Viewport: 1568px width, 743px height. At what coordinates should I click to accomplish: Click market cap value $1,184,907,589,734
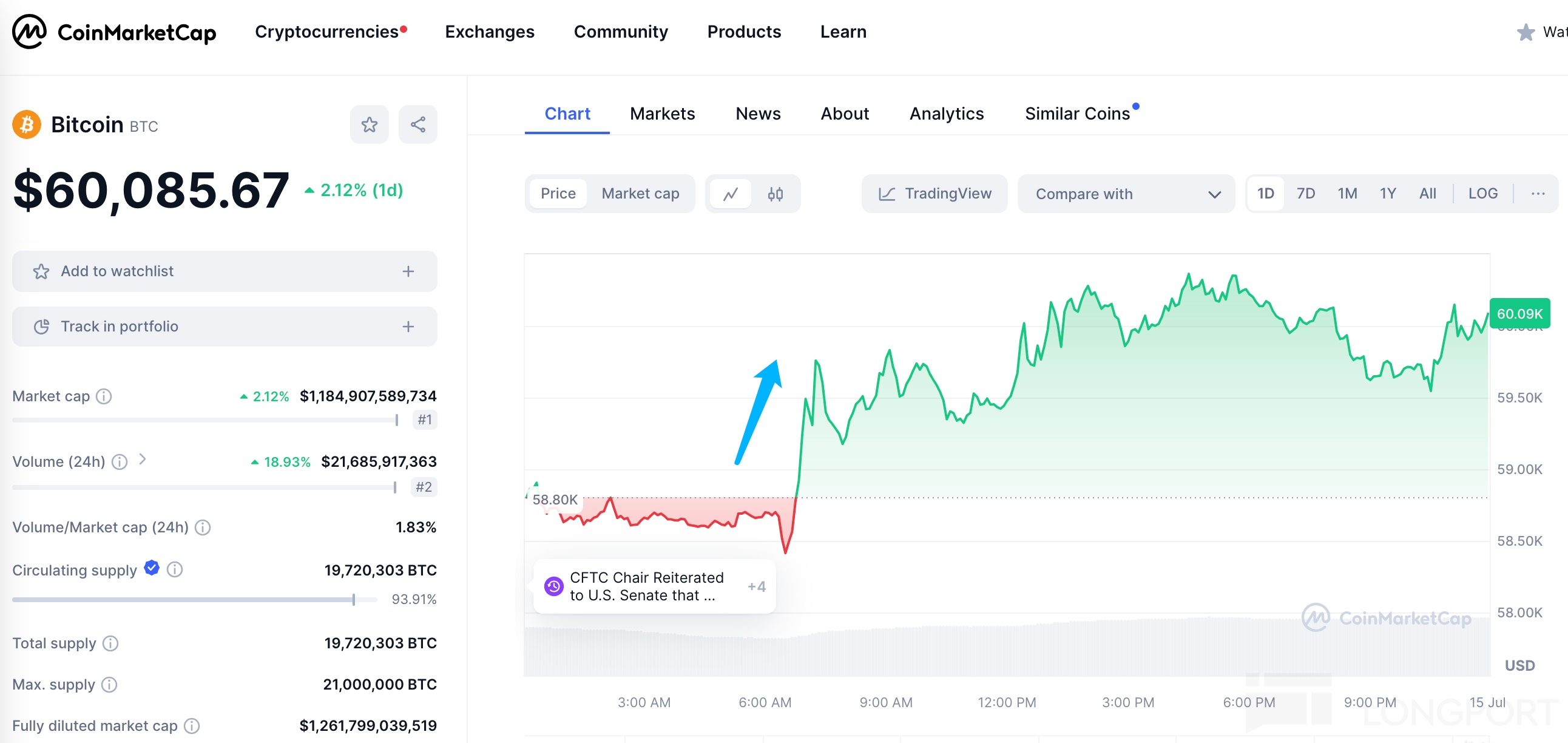coord(368,396)
